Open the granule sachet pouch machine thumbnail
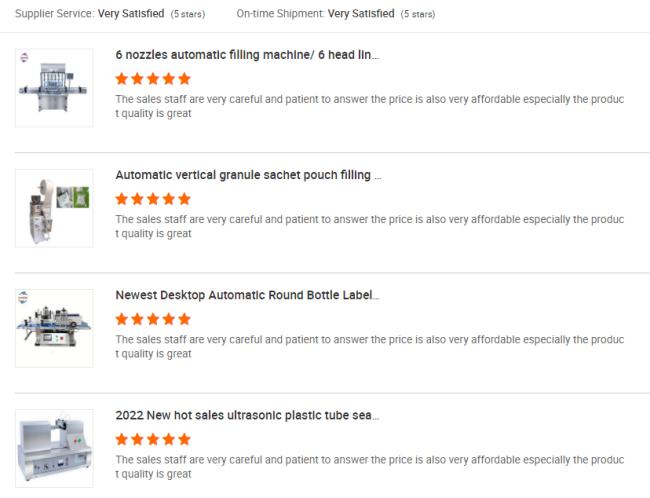Viewport: 650px width, 498px height. click(54, 208)
